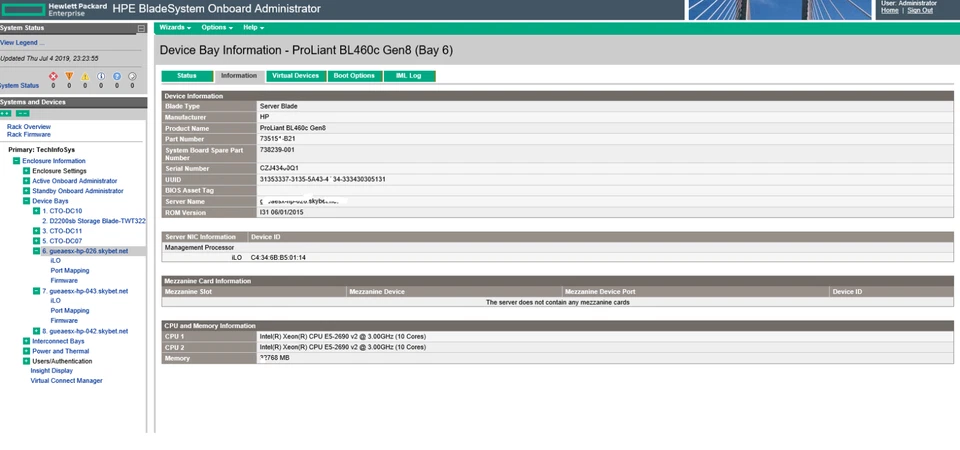The width and height of the screenshot is (960, 450).
Task: Open Port Mapping under bay 7
Action: [70, 311]
